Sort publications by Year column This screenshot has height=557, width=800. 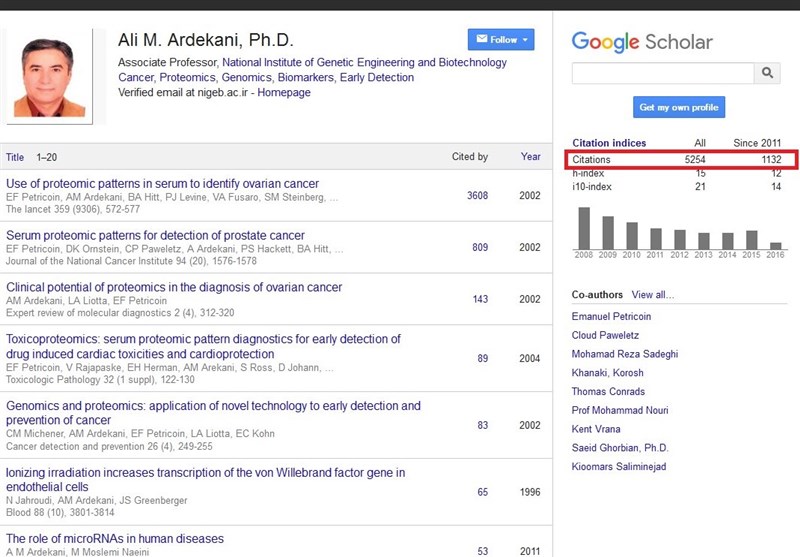[530, 157]
